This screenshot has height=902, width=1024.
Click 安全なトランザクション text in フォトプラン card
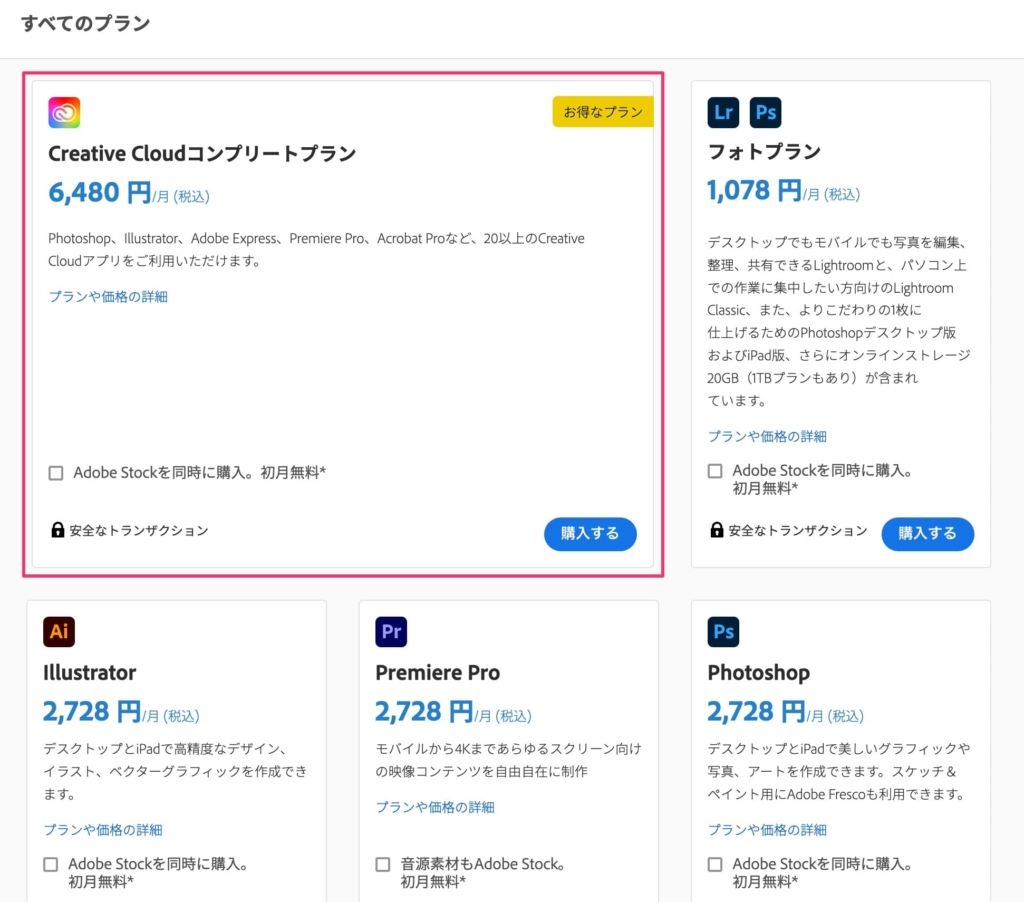coord(798,530)
